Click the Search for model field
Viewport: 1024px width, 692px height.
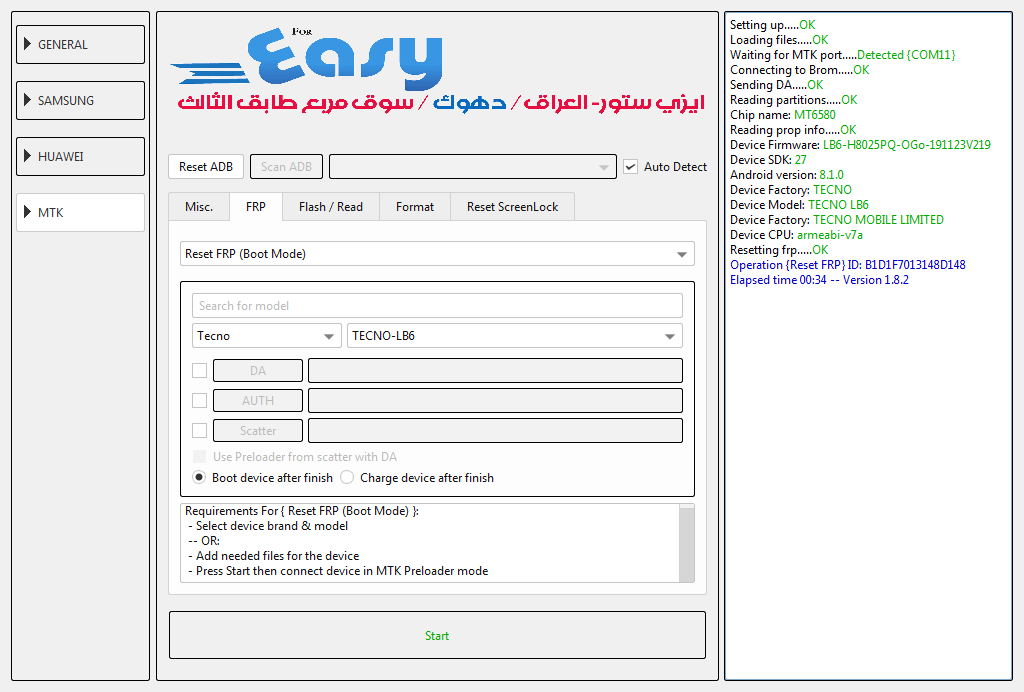tap(437, 306)
